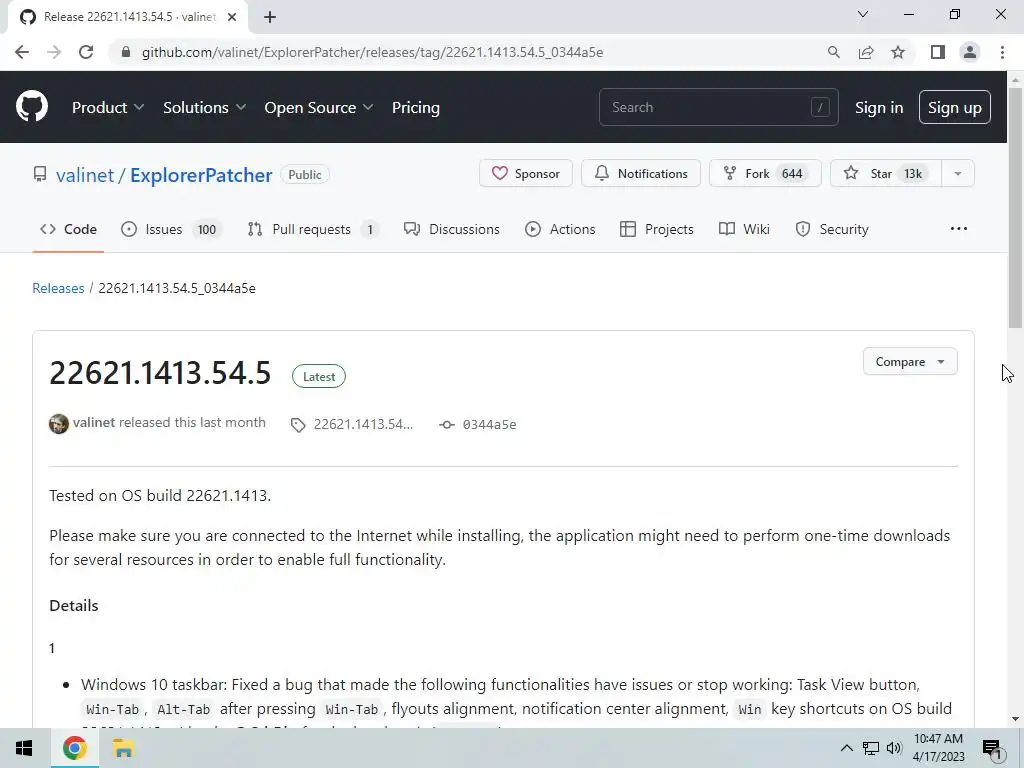Click the Notifications bell button
Image resolution: width=1024 pixels, height=768 pixels.
[641, 174]
